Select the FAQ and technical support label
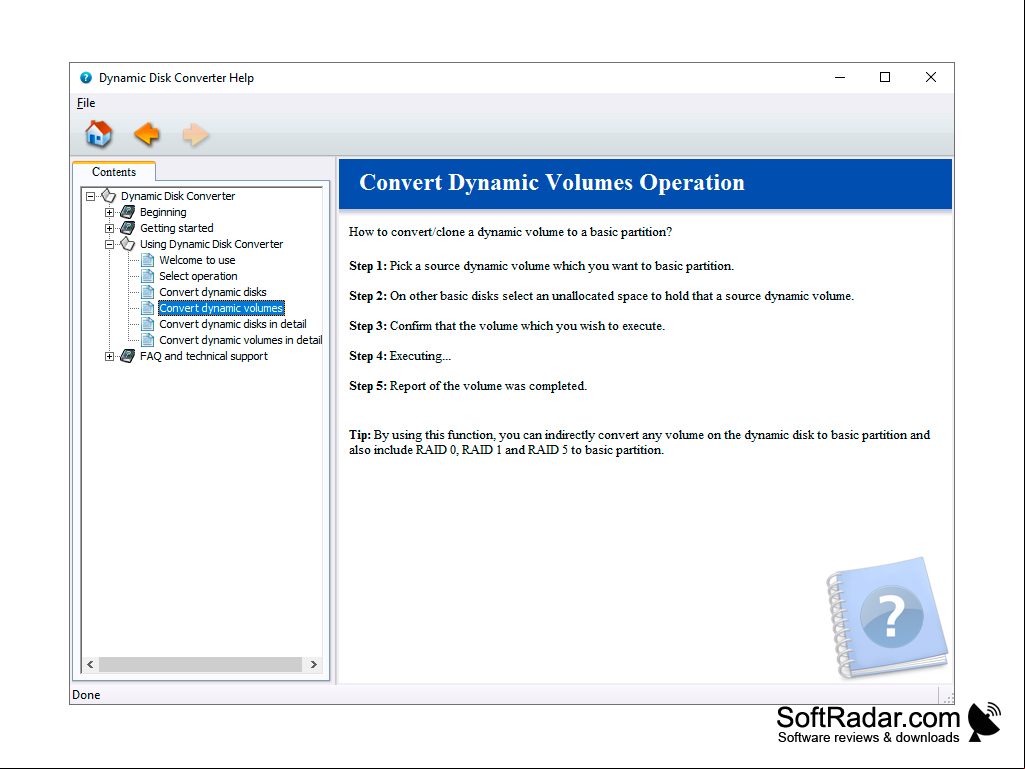 pos(203,356)
